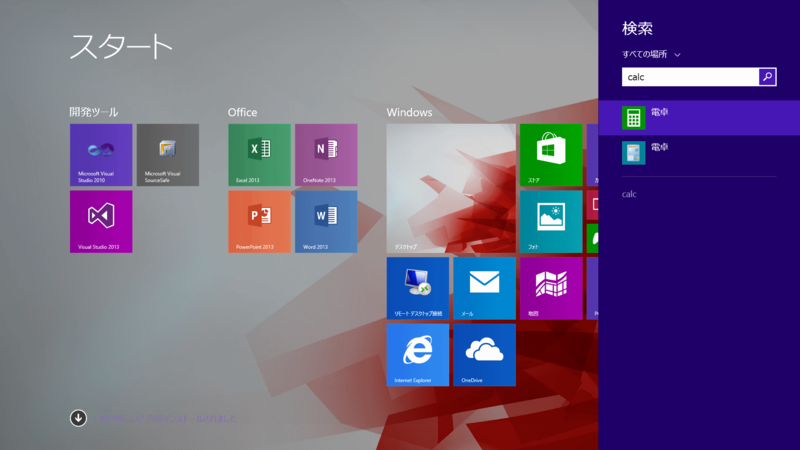Click the down arrow to show all apps
The image size is (800, 450).
78,418
